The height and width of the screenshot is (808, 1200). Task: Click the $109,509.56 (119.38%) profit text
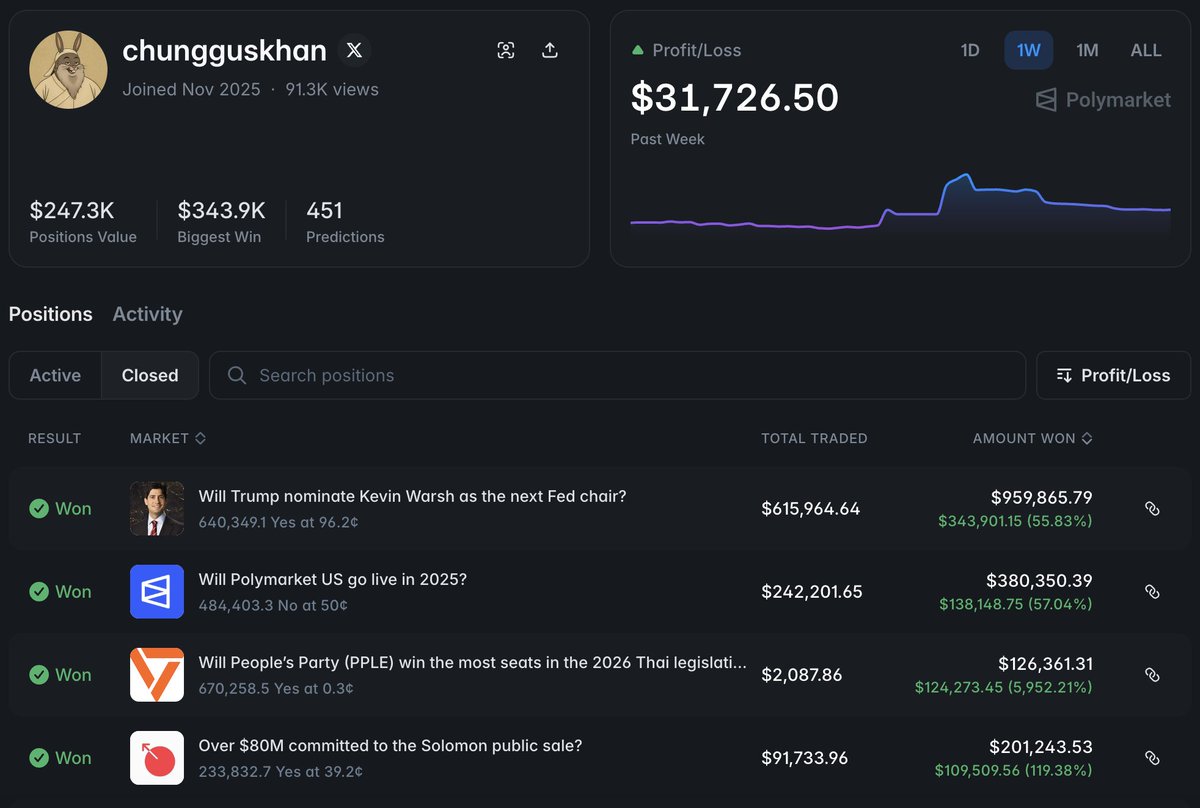(1014, 770)
